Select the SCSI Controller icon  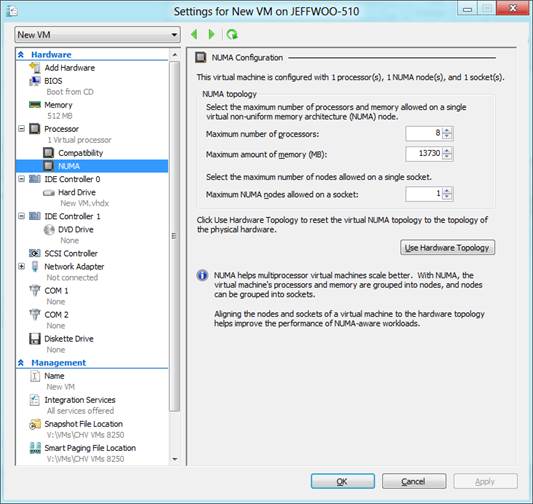(x=35, y=253)
